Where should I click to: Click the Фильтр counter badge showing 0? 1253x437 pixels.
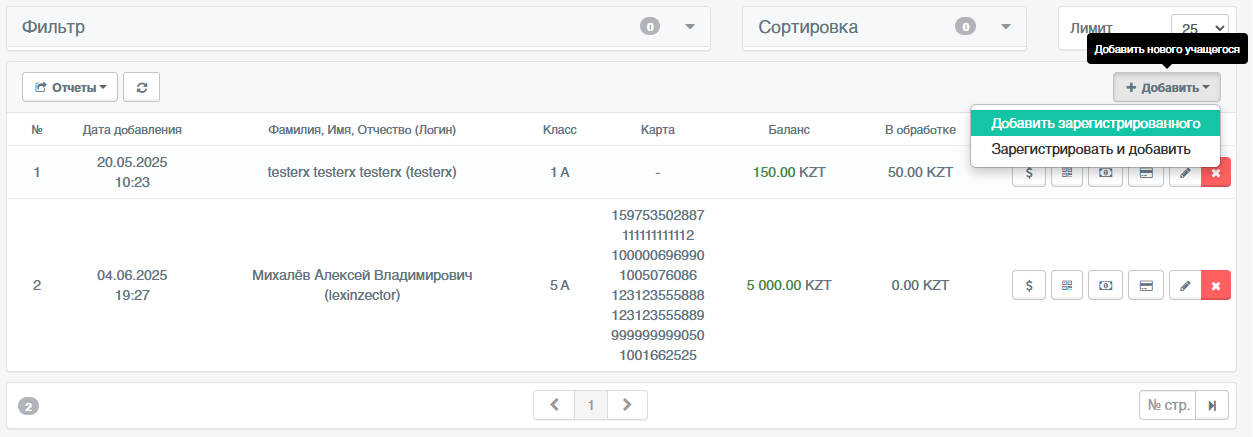[x=650, y=27]
